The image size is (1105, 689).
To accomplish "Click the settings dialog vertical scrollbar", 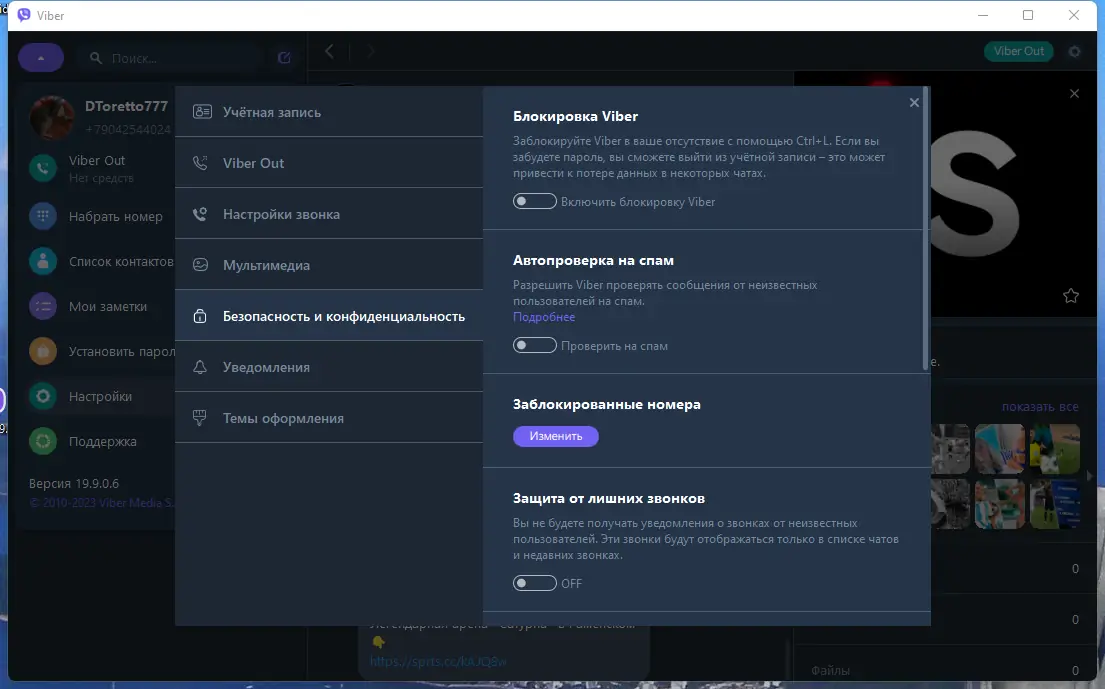I will pos(926,229).
